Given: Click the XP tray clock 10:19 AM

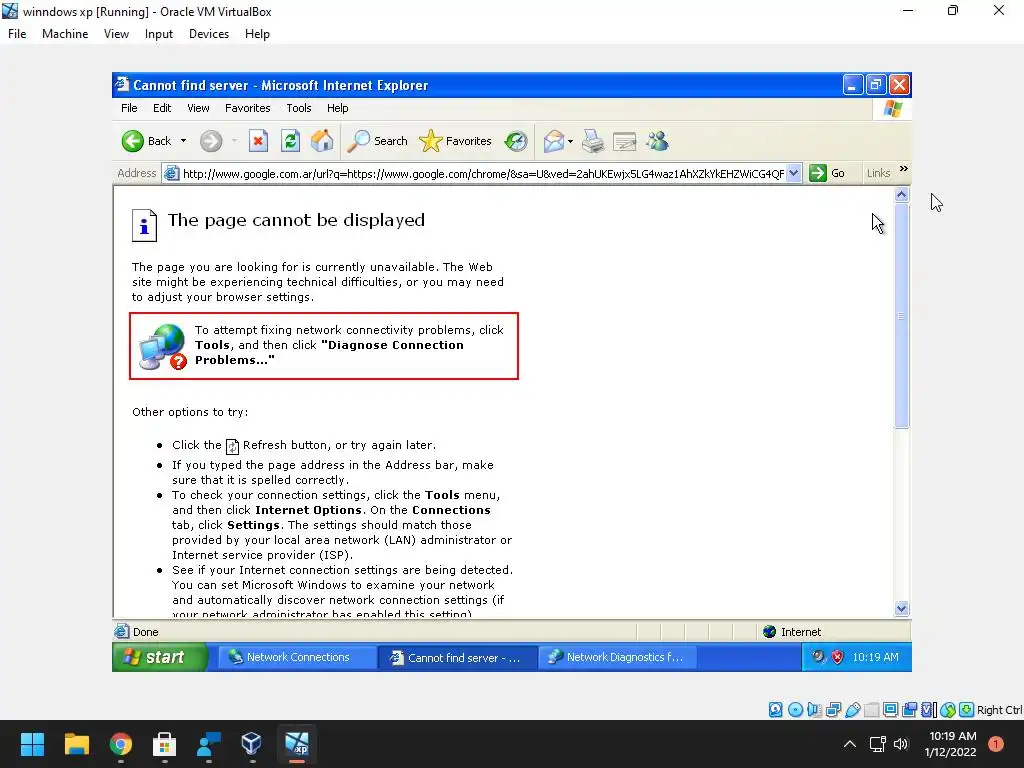Looking at the screenshot, I should tap(876, 658).
